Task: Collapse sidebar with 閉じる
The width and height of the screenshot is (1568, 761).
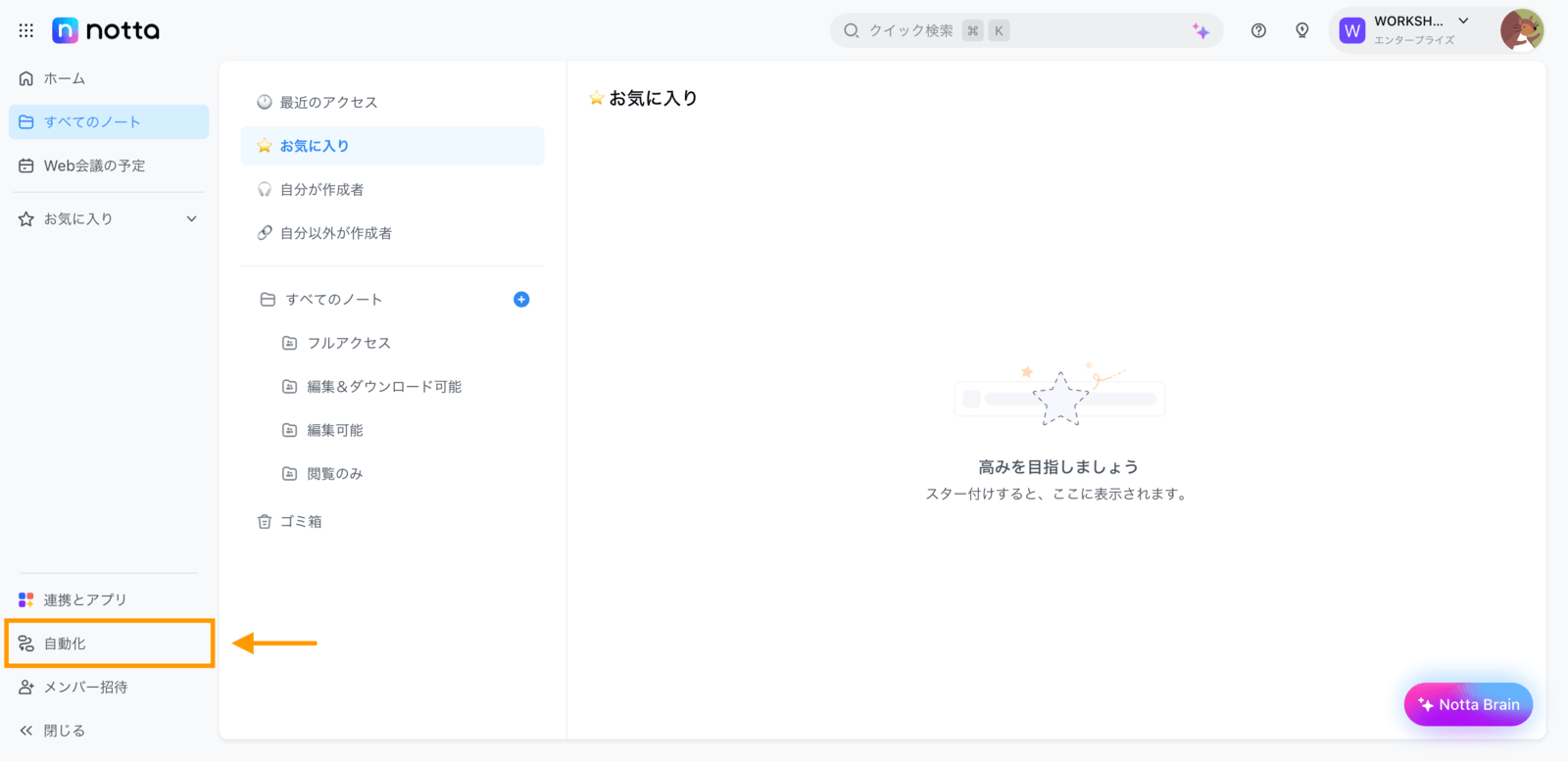Action: [x=109, y=731]
